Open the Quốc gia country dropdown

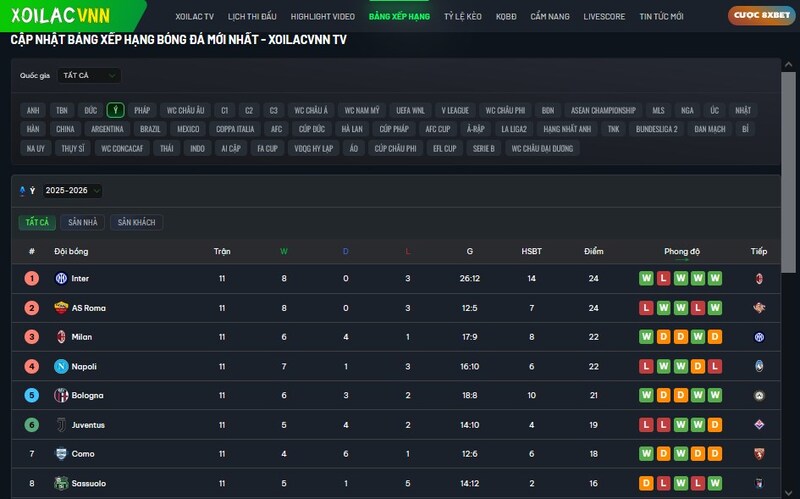click(x=89, y=75)
